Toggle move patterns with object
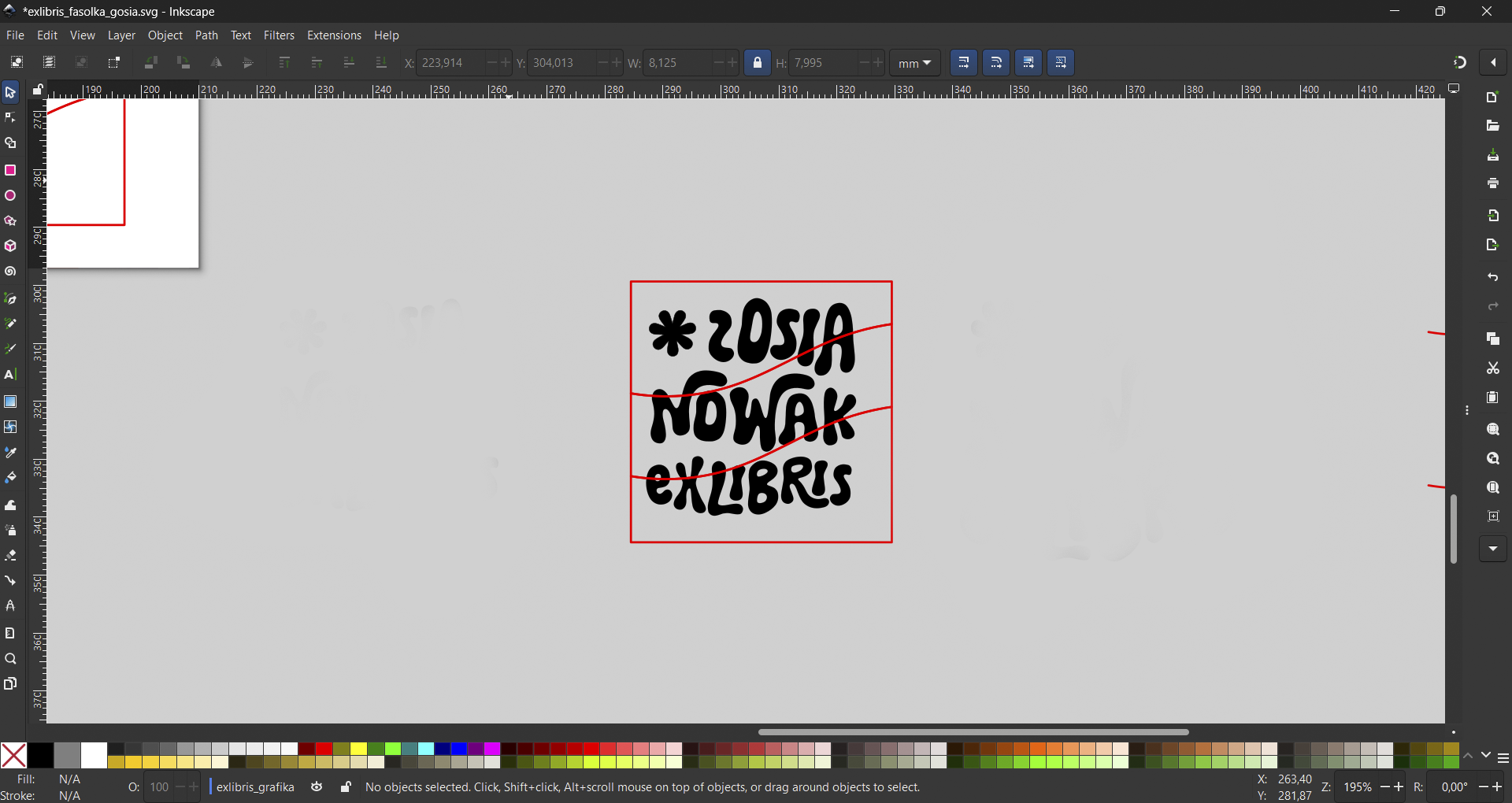 click(1061, 62)
